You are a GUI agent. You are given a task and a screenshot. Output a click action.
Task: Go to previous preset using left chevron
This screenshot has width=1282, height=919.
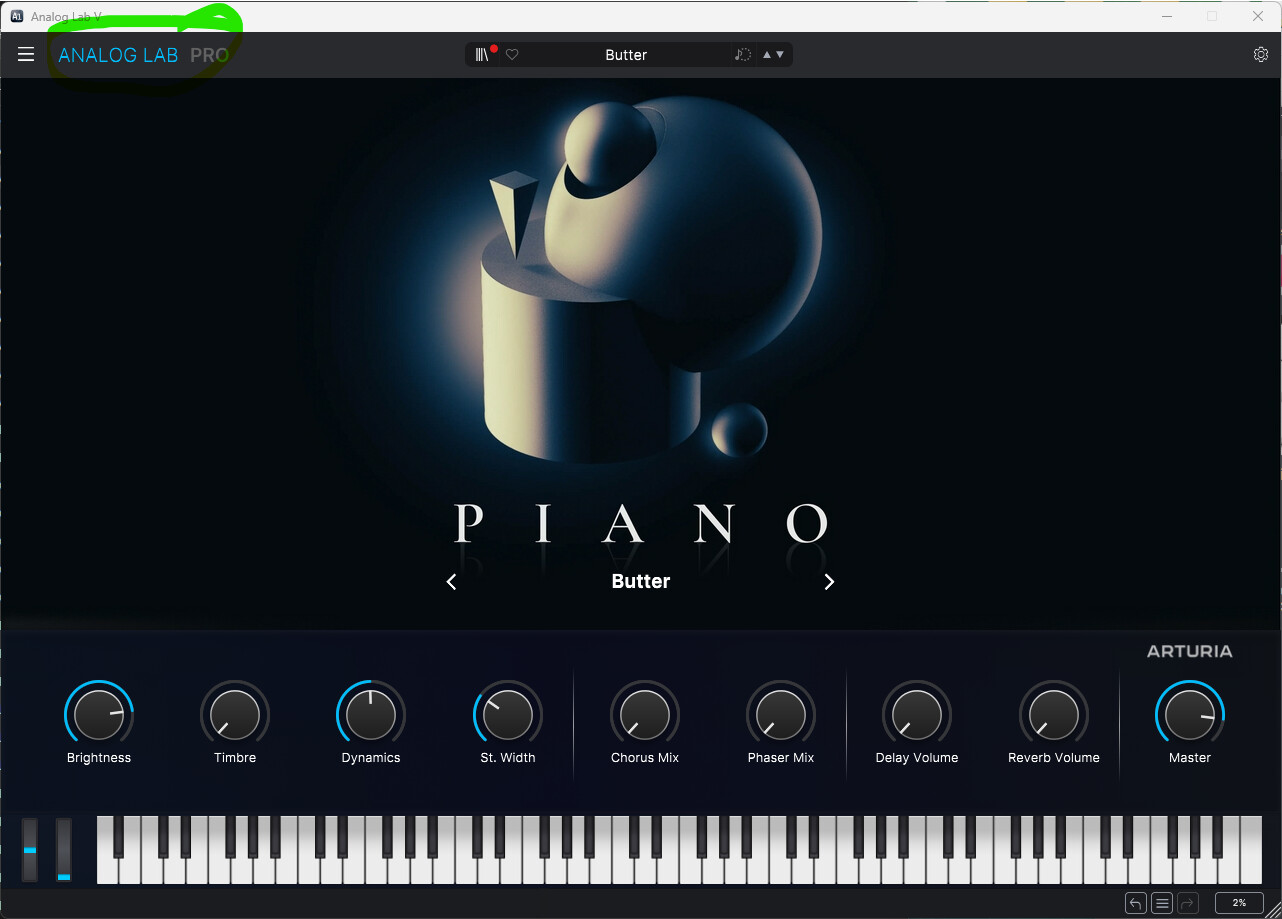click(452, 582)
